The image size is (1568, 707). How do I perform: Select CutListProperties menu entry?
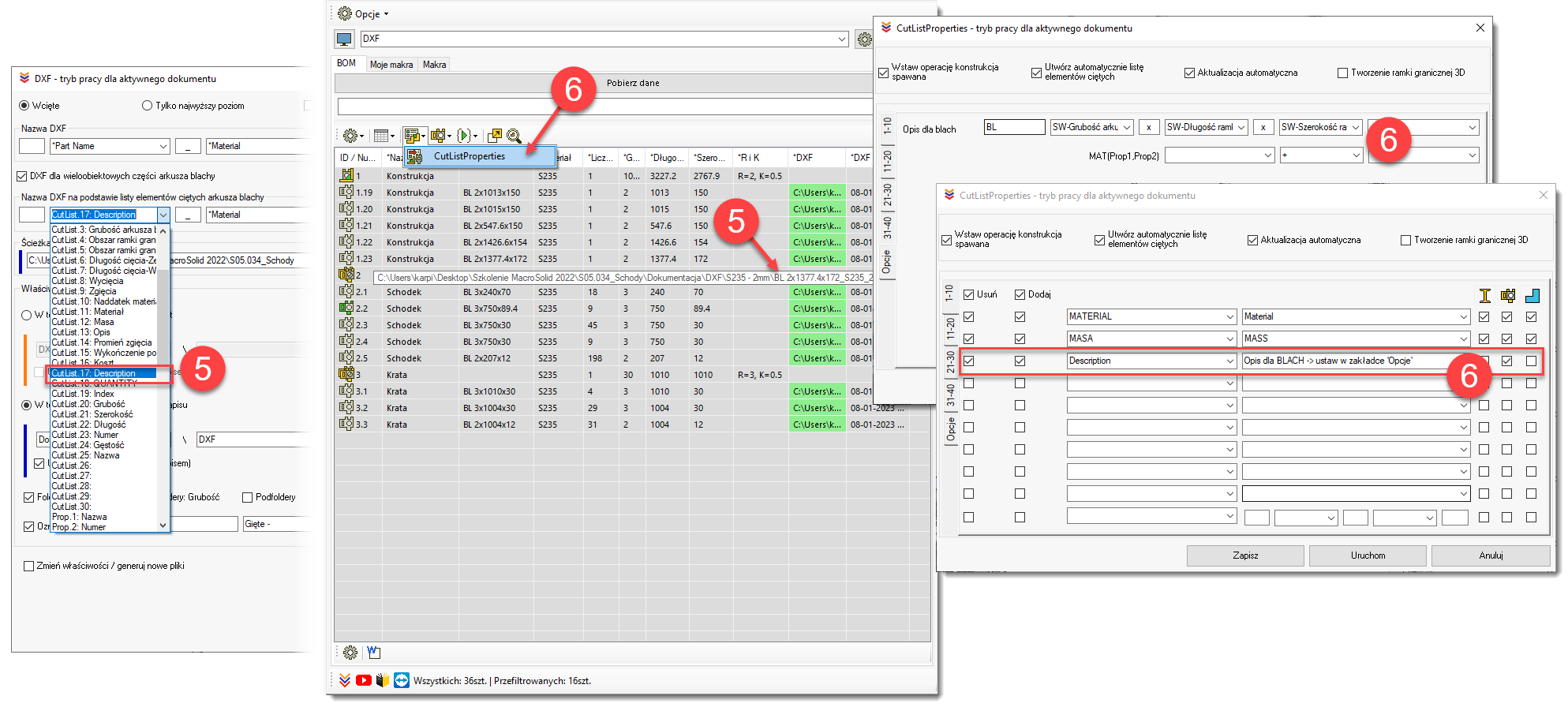480,156
